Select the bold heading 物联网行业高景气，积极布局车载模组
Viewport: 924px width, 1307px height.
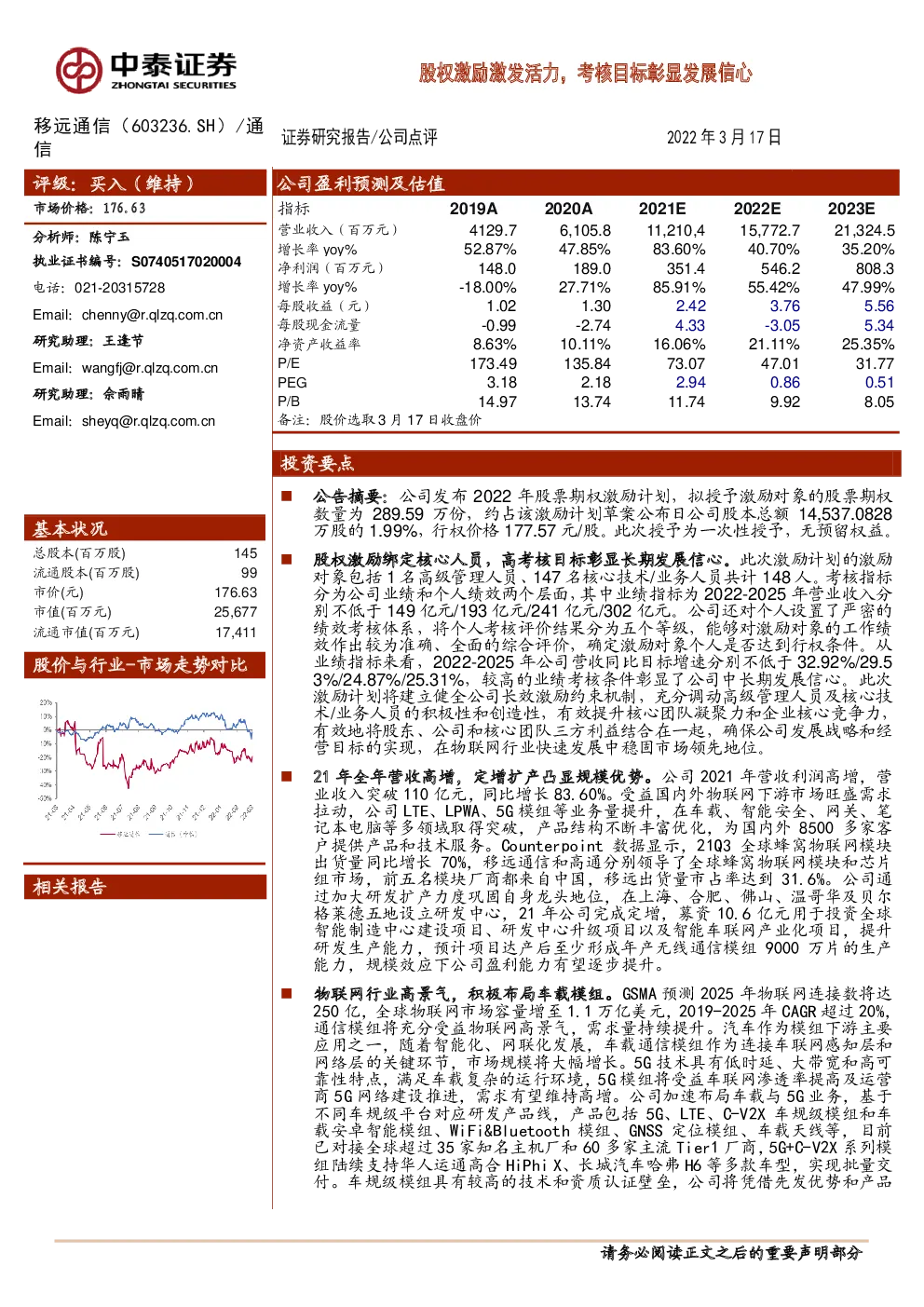463,994
